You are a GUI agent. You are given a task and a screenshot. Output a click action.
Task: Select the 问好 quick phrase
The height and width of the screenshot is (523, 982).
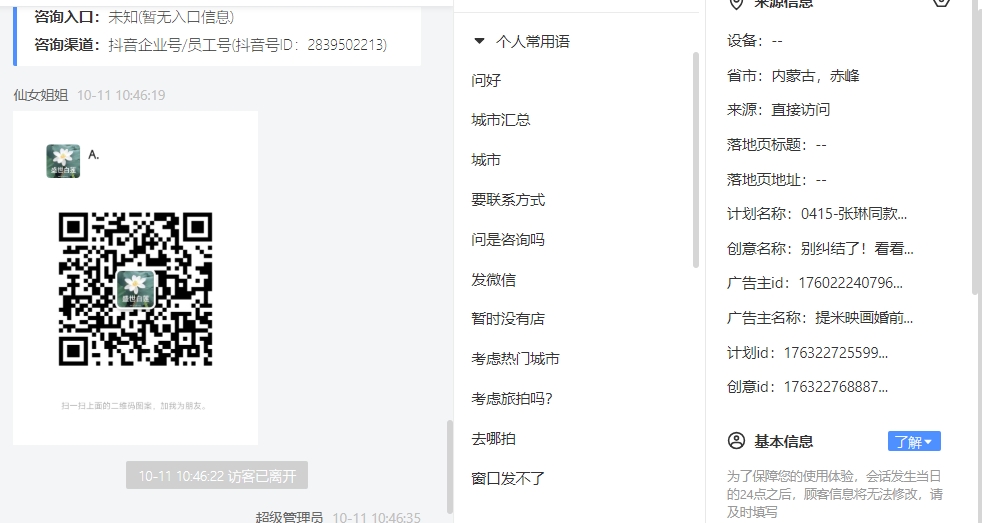486,80
